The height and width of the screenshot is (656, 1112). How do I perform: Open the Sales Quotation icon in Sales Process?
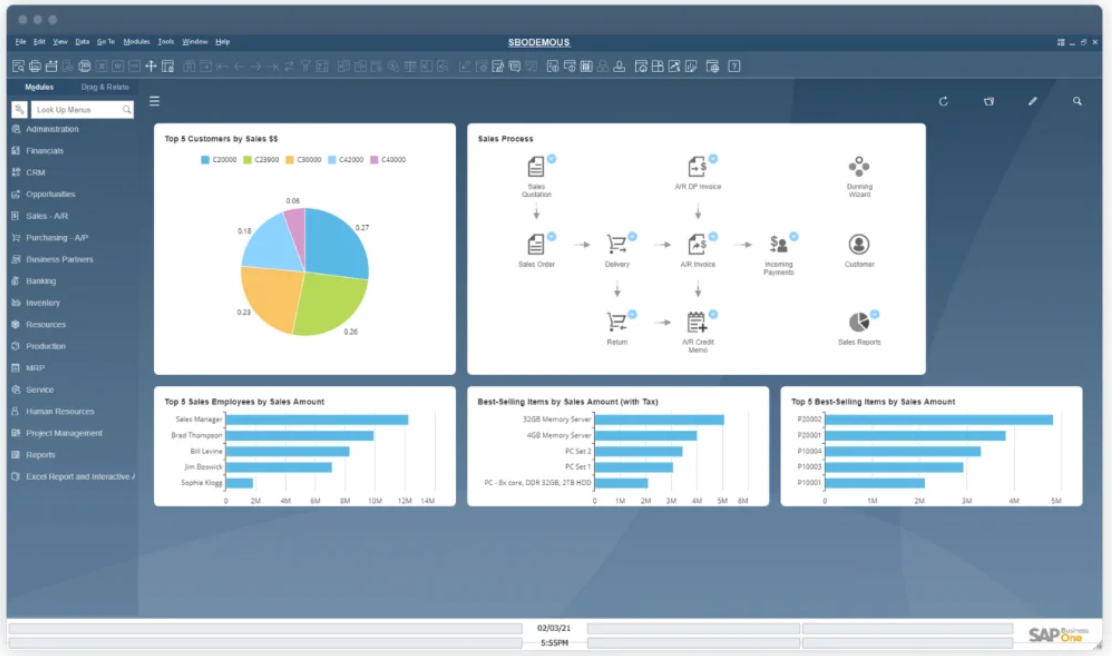536,167
